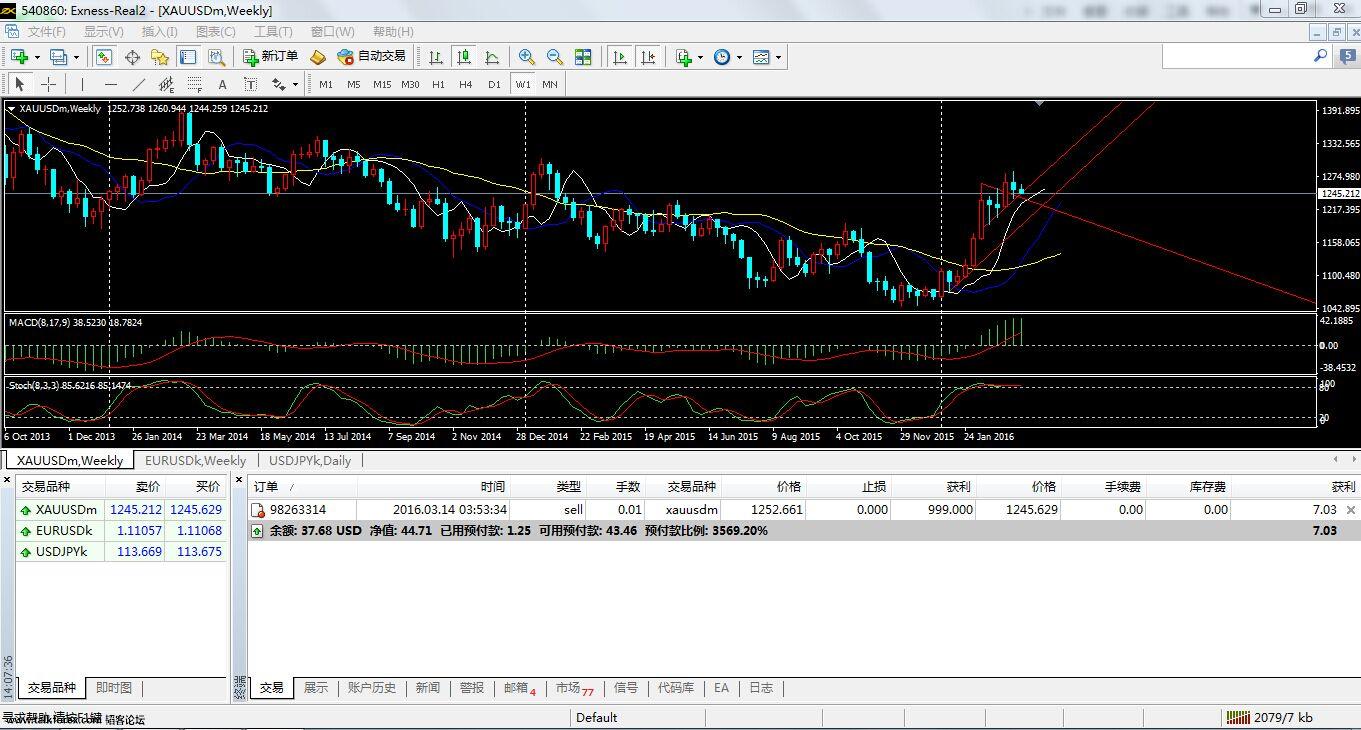Viewport: 1361px width, 730px height.
Task: Expand the New Chart dropdown arrow
Action: 36,57
